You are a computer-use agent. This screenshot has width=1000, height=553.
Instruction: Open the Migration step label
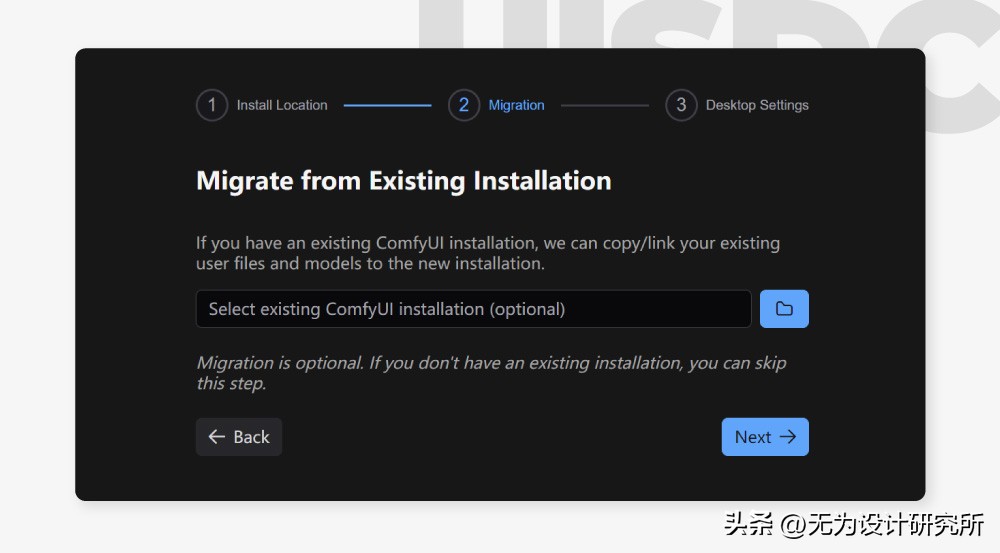click(517, 105)
